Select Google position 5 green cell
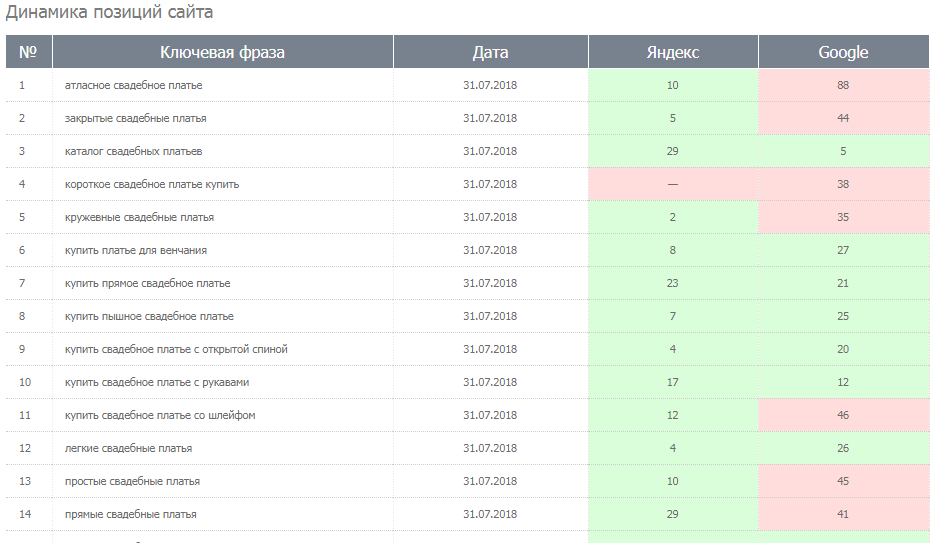Screen dimensions: 930x543 [843, 151]
